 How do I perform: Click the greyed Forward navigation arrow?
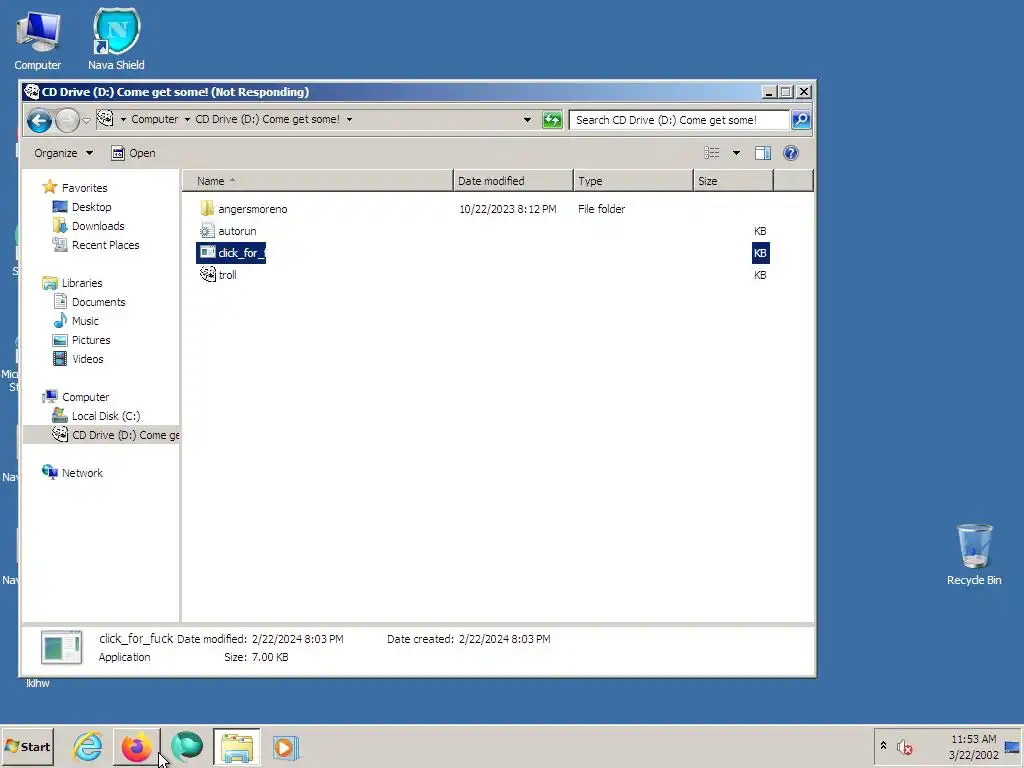[67, 120]
